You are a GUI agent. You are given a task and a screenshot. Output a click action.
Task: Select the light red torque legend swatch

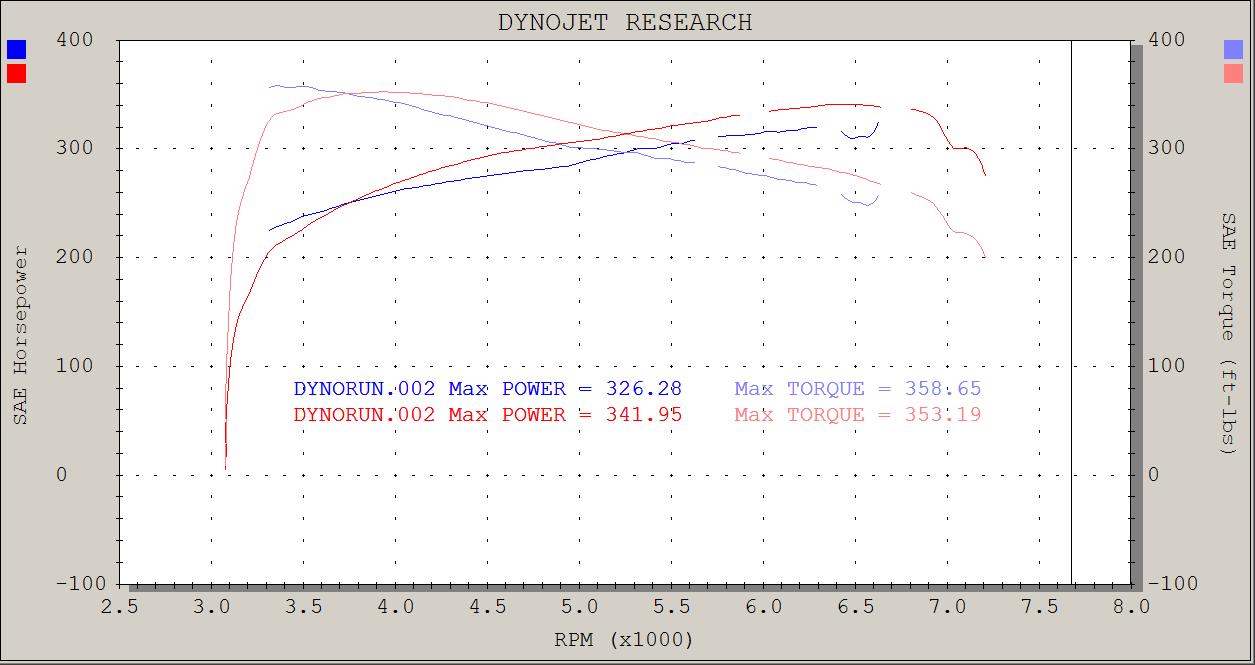coord(1233,73)
